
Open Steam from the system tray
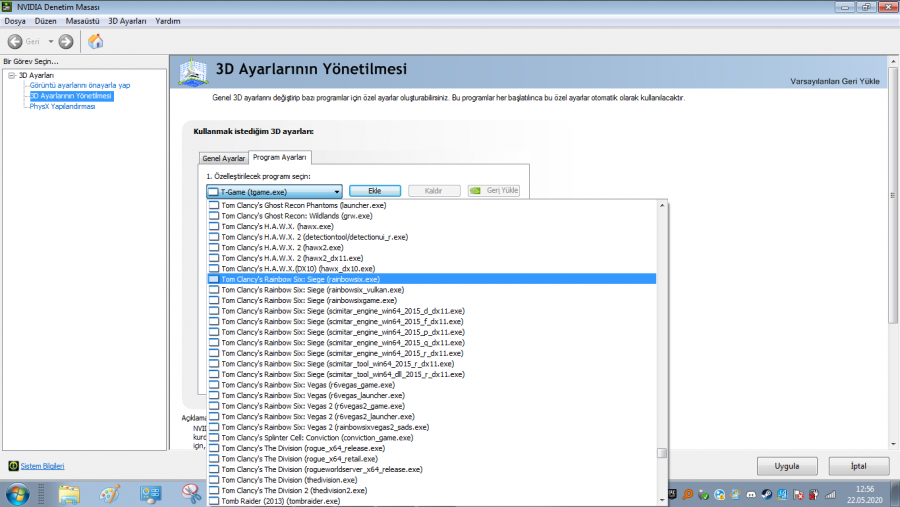[767, 494]
